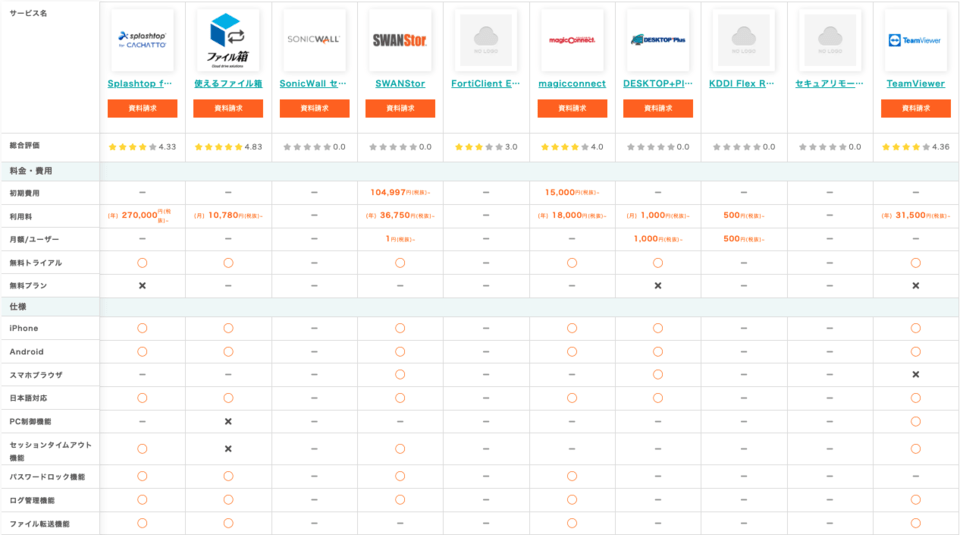Click the Splashtop for CACHATTO logo
The height and width of the screenshot is (535, 960).
tap(142, 40)
